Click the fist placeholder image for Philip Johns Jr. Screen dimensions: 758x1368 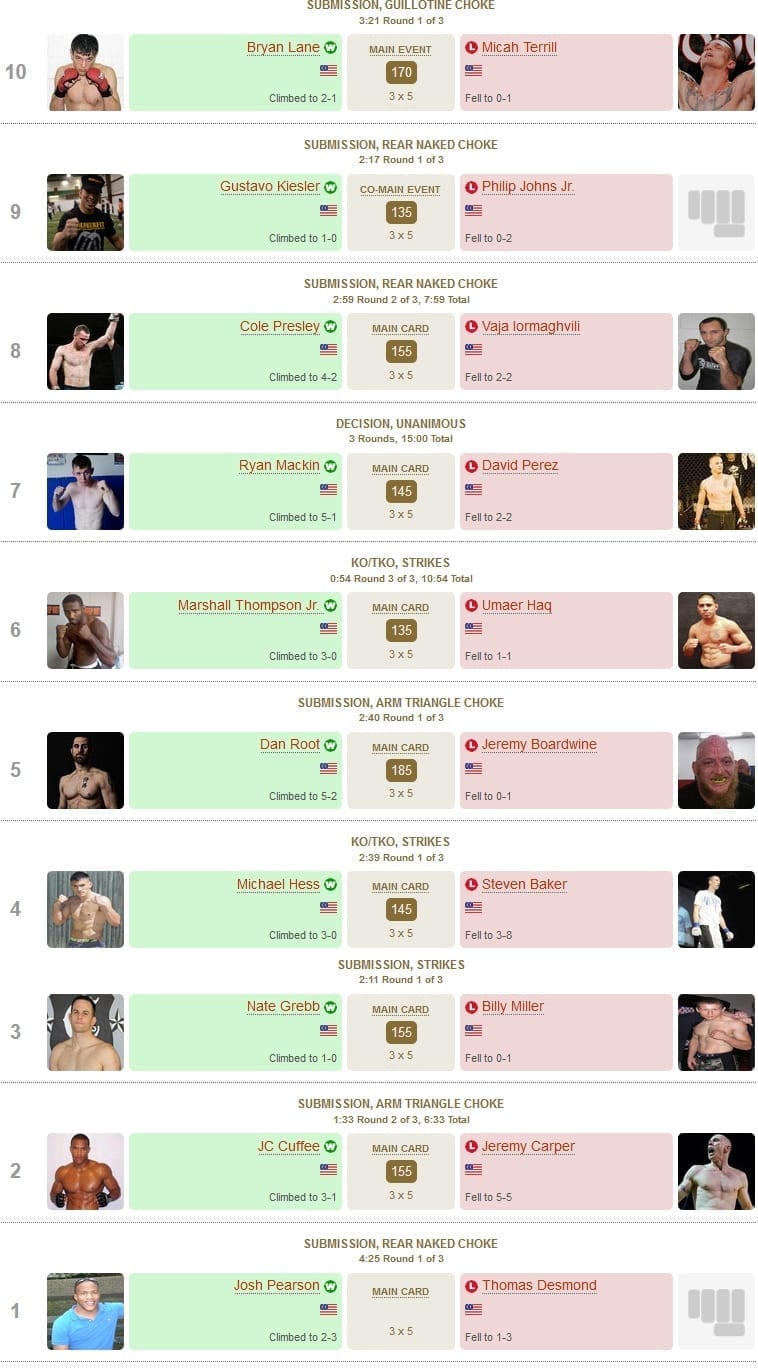tap(716, 212)
